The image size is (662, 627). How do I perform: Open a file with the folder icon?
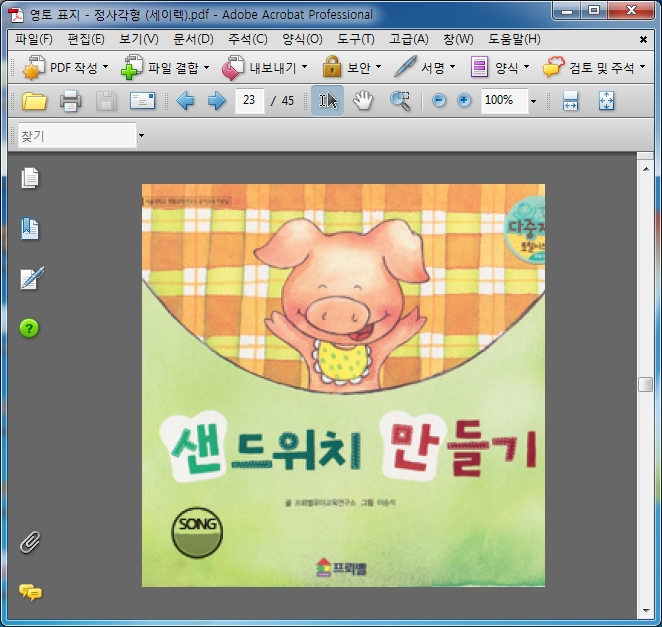point(35,101)
